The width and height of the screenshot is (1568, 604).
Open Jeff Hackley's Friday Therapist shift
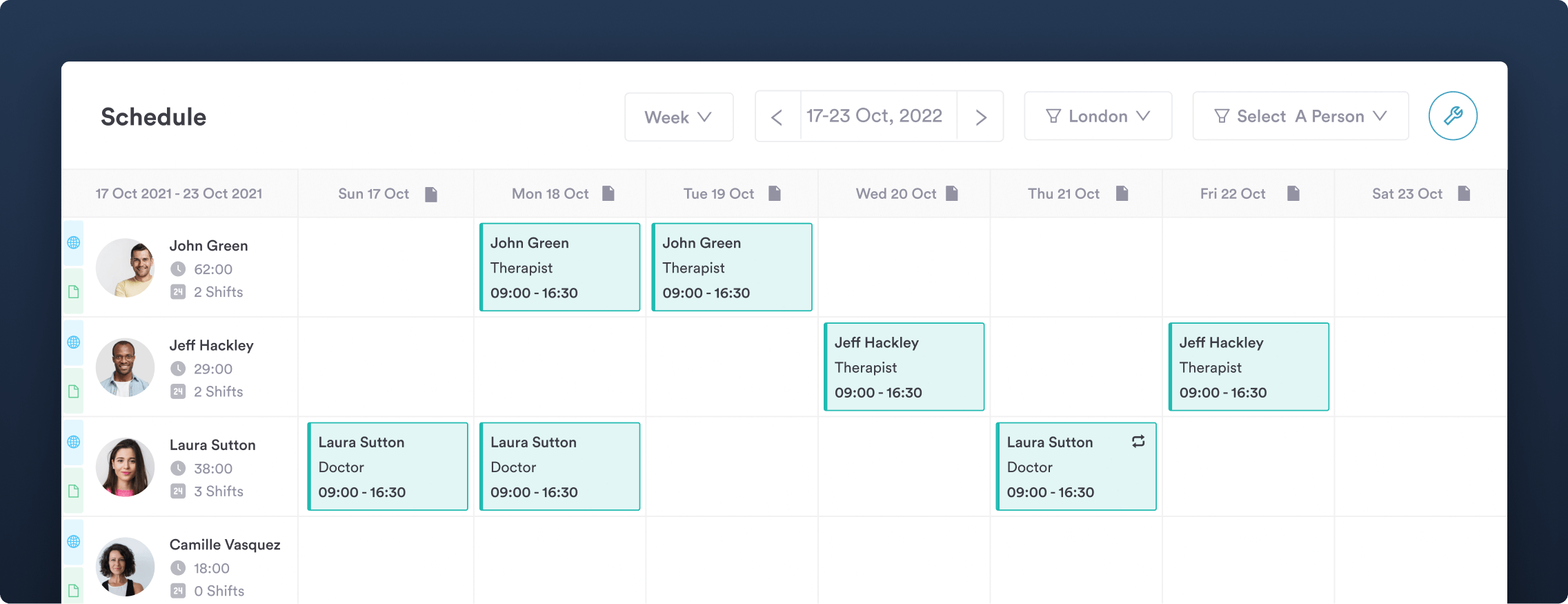[1249, 367]
